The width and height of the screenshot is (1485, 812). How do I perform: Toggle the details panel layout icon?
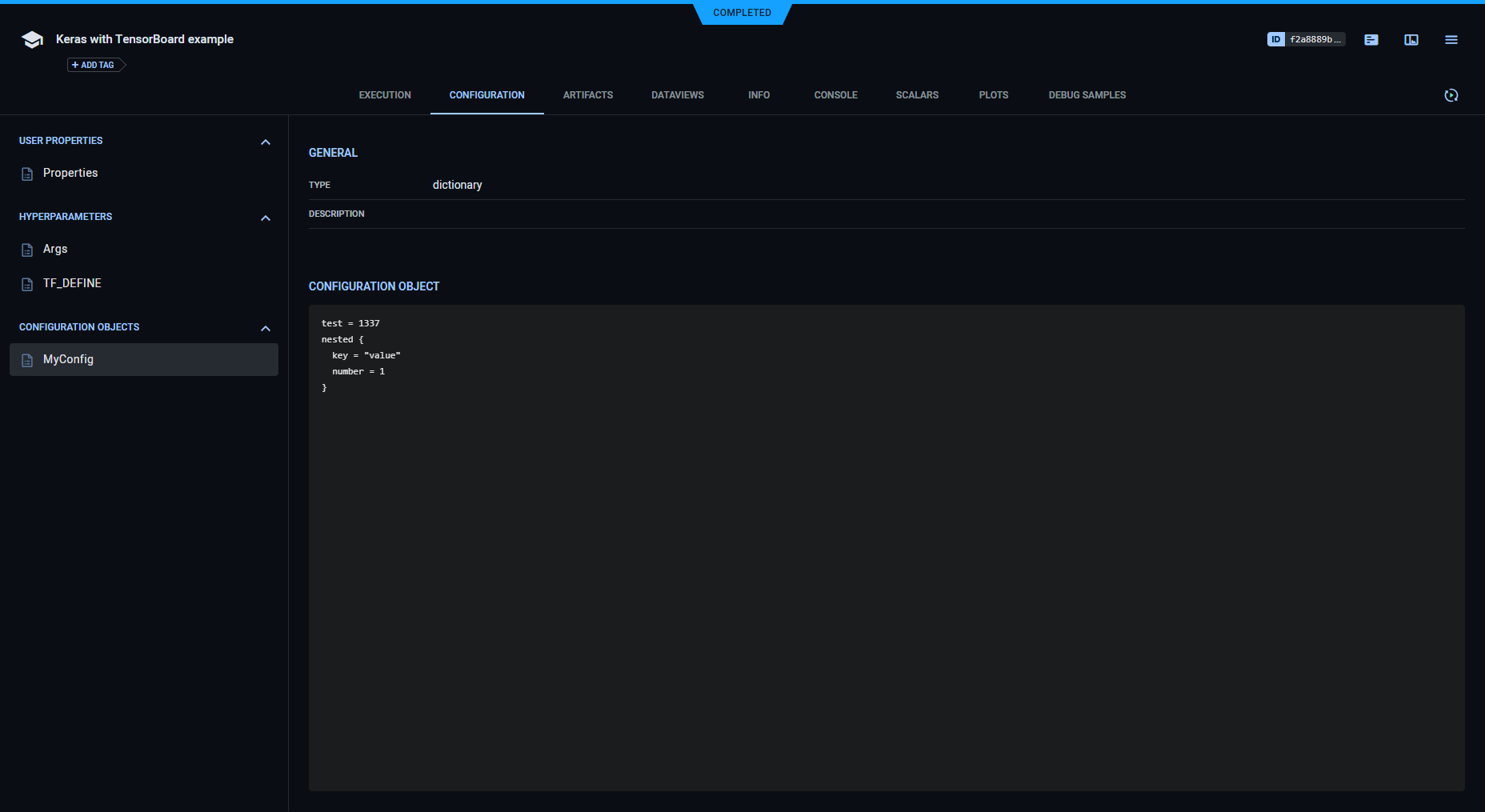[1411, 39]
